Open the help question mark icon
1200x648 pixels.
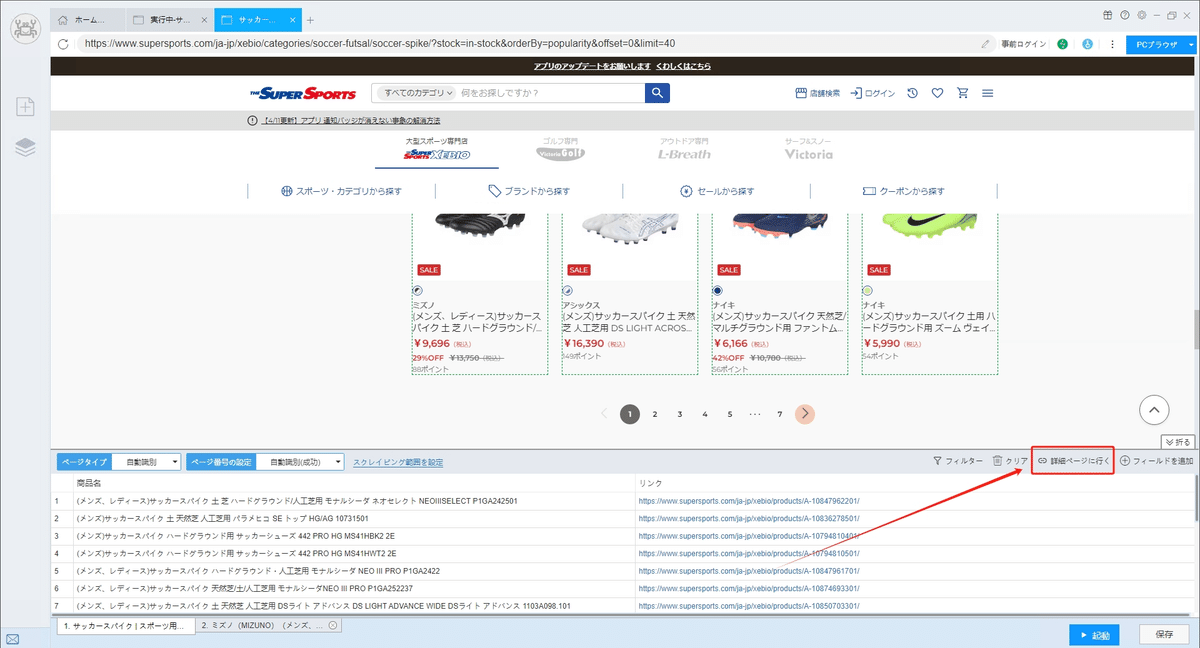[x=1125, y=15]
